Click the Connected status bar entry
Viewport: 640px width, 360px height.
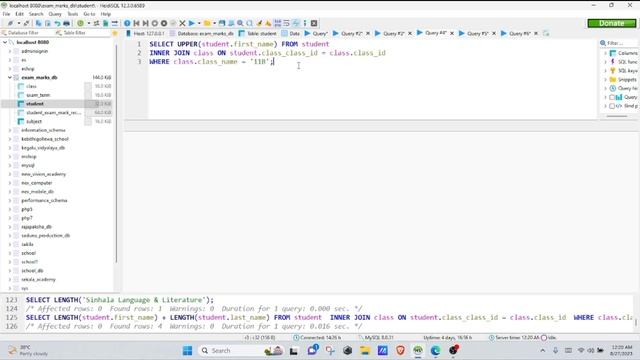(x=318, y=338)
